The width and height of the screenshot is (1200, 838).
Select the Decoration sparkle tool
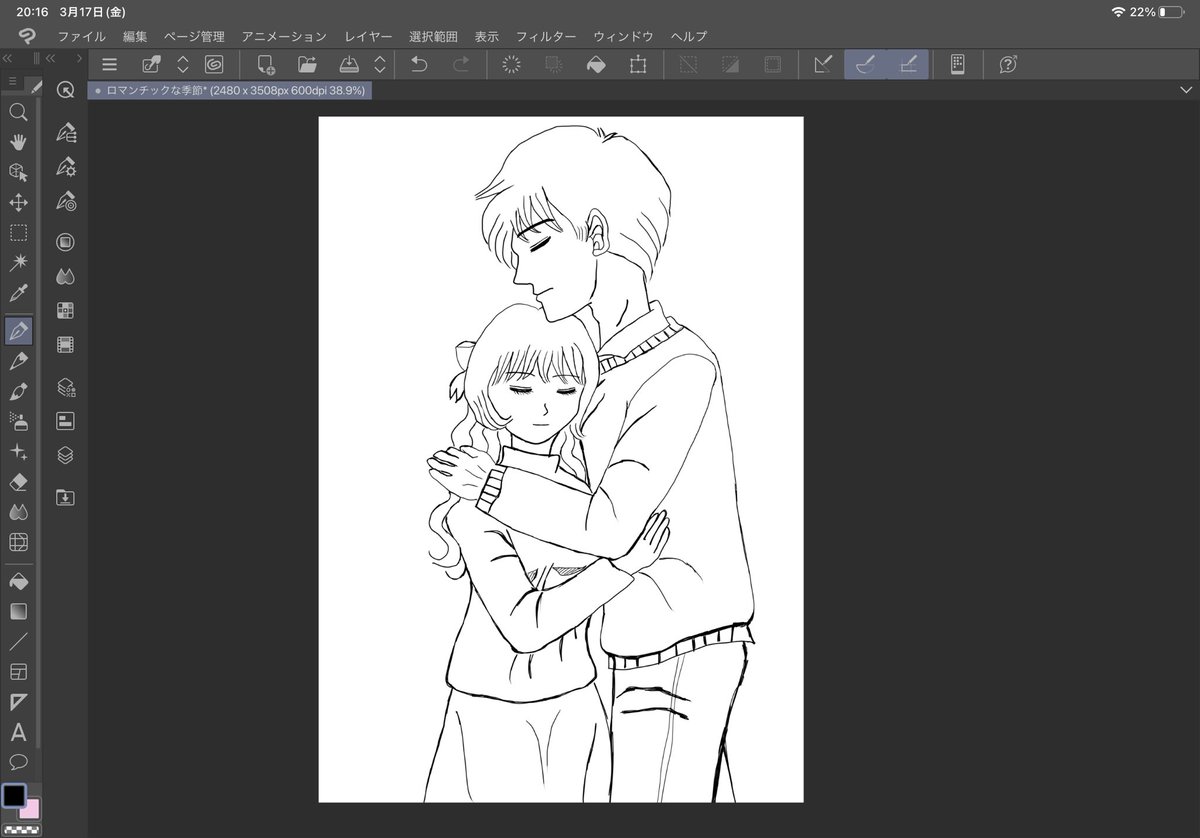pos(18,452)
